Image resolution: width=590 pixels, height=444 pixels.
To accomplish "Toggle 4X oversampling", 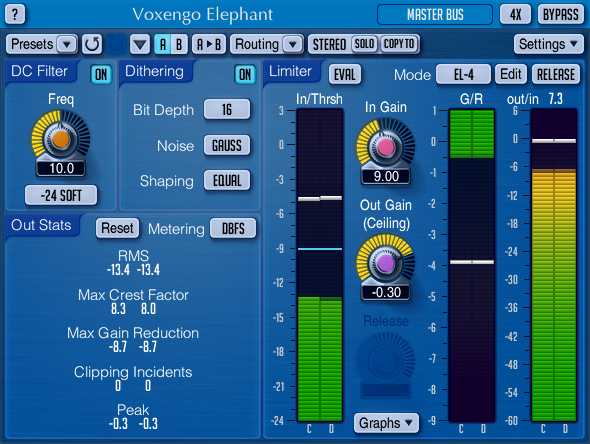I will pyautogui.click(x=515, y=14).
